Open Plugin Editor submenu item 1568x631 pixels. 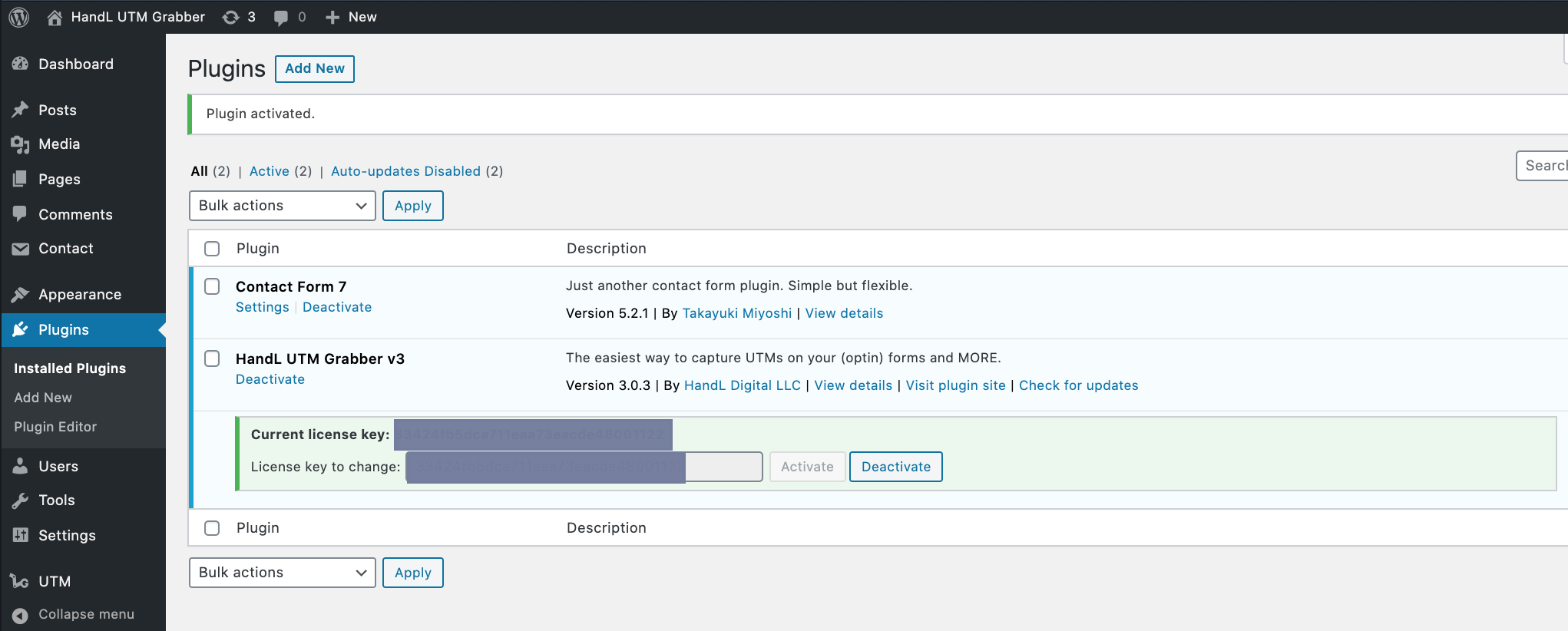55,427
